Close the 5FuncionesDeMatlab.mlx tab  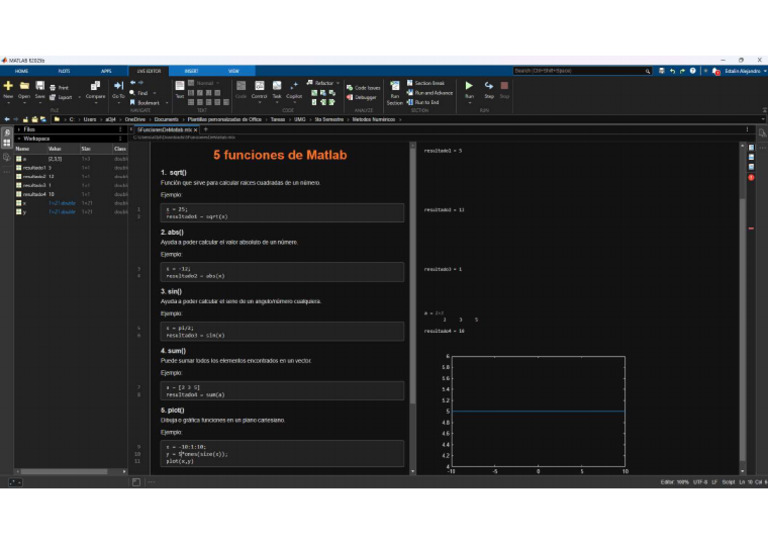pyautogui.click(x=195, y=130)
